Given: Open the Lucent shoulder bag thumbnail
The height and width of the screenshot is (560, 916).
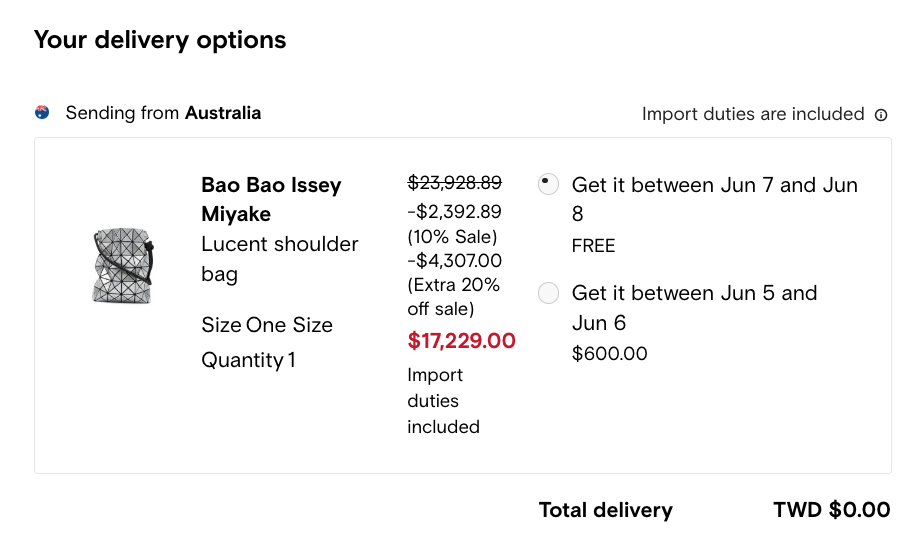Looking at the screenshot, I should click(123, 266).
